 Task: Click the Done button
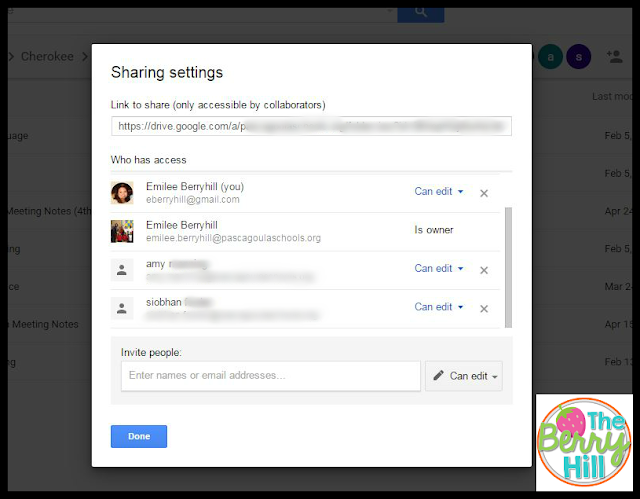click(138, 436)
